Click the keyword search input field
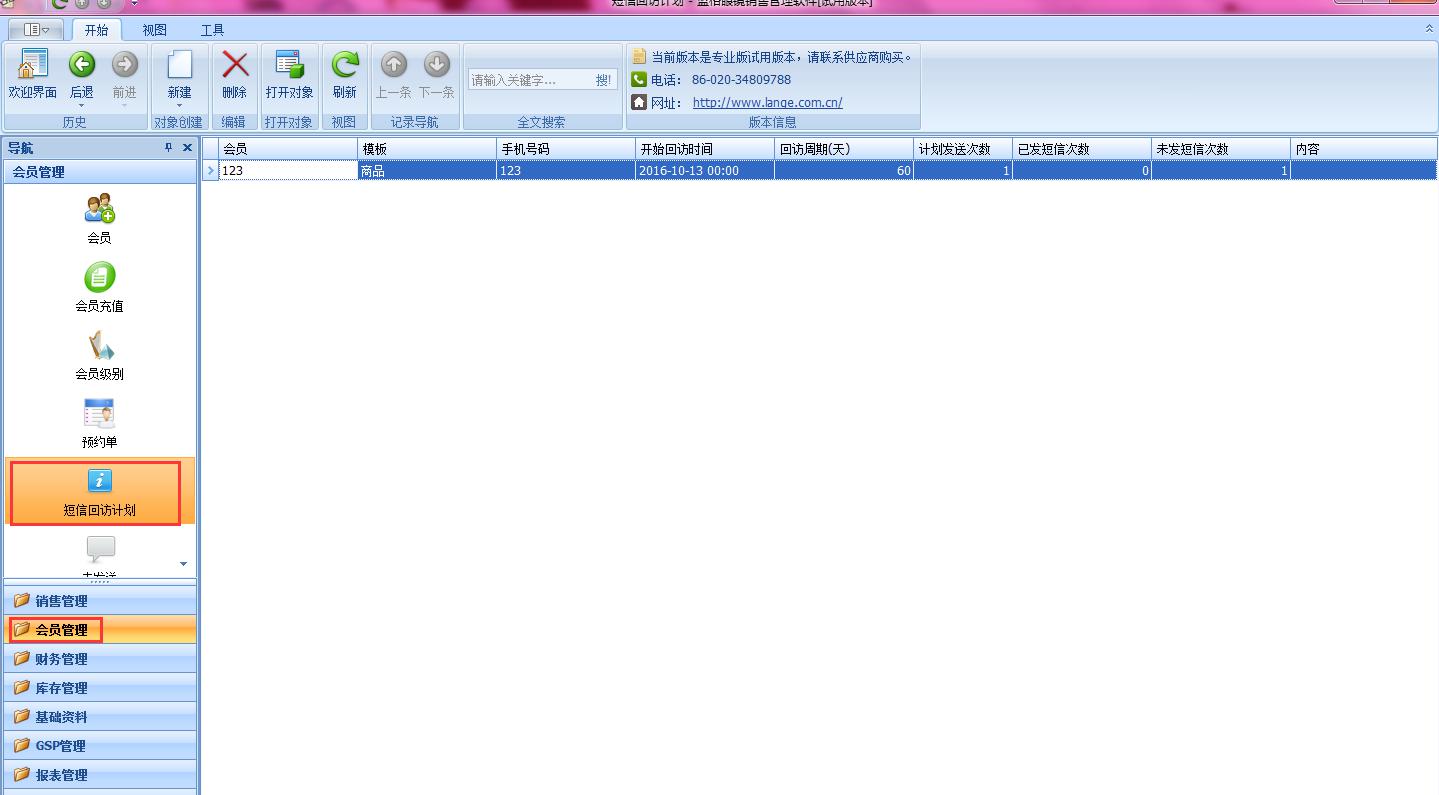The height and width of the screenshot is (795, 1439). pyautogui.click(x=530, y=80)
